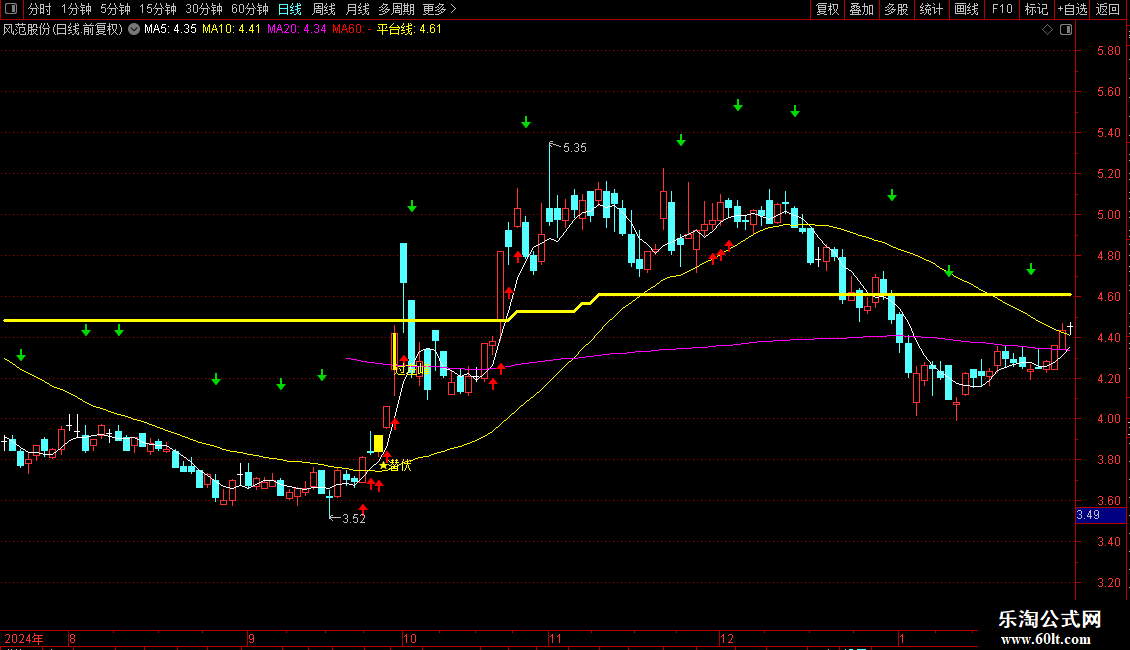This screenshot has width=1130, height=650.
Task: Open the 多周期 multi-period view
Action: [396, 9]
